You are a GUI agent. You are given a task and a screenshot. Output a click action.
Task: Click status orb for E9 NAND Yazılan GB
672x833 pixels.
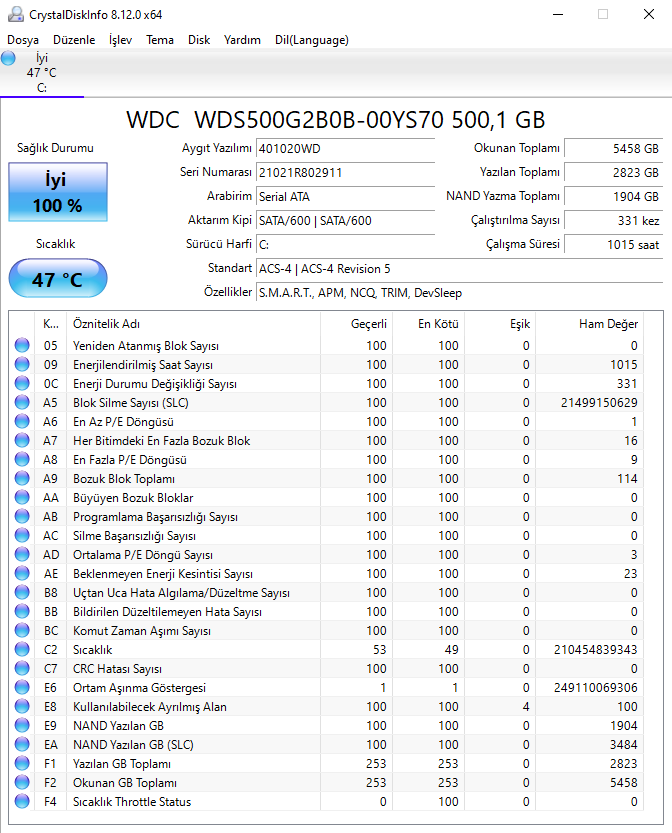click(x=22, y=726)
